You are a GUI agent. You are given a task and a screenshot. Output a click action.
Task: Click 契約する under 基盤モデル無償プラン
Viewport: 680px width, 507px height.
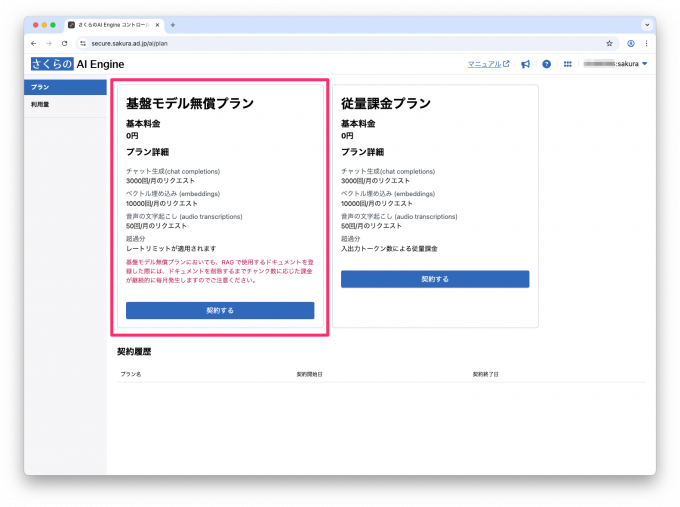(x=220, y=311)
